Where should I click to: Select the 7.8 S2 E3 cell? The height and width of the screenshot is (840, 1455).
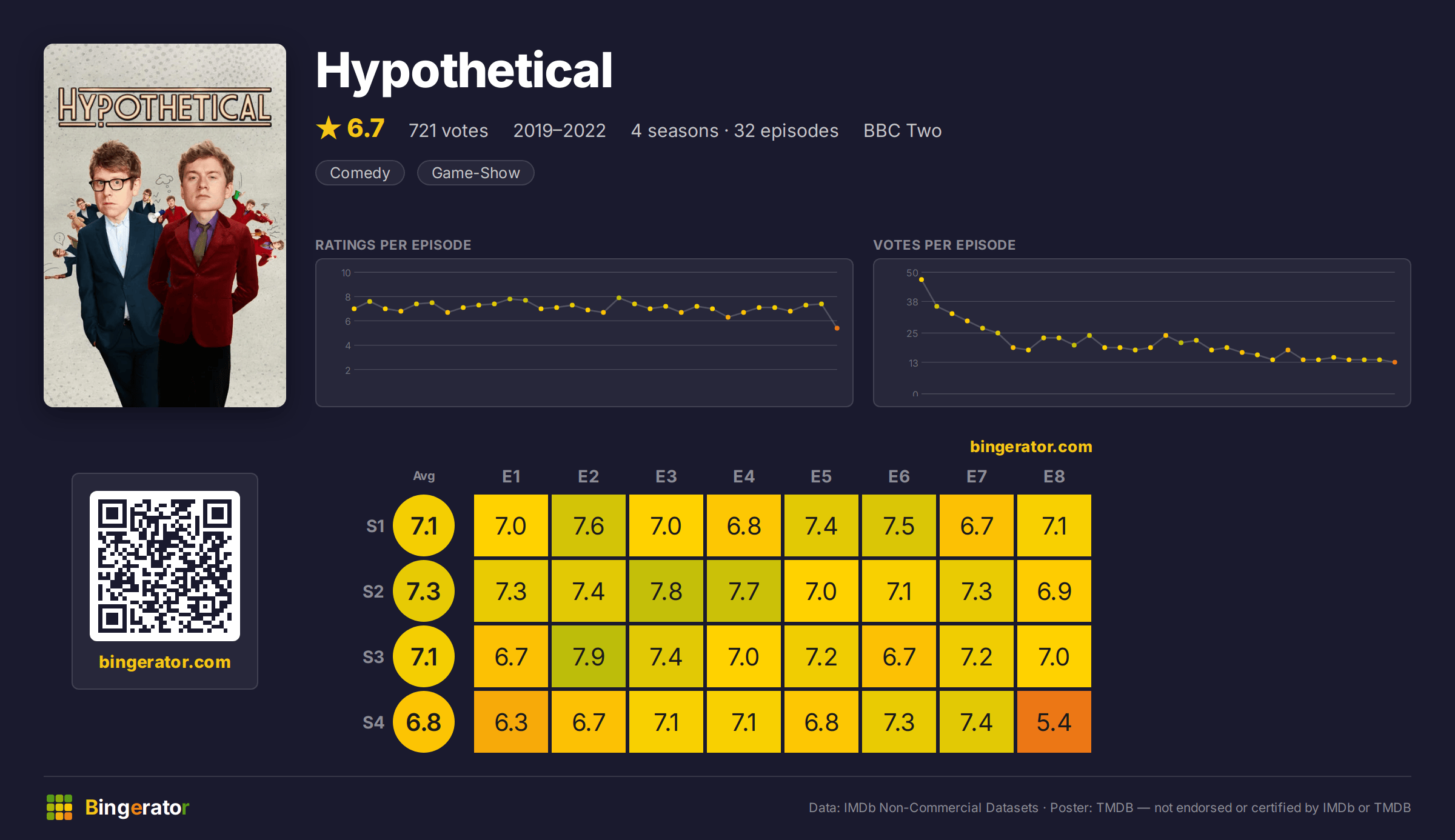pyautogui.click(x=666, y=591)
